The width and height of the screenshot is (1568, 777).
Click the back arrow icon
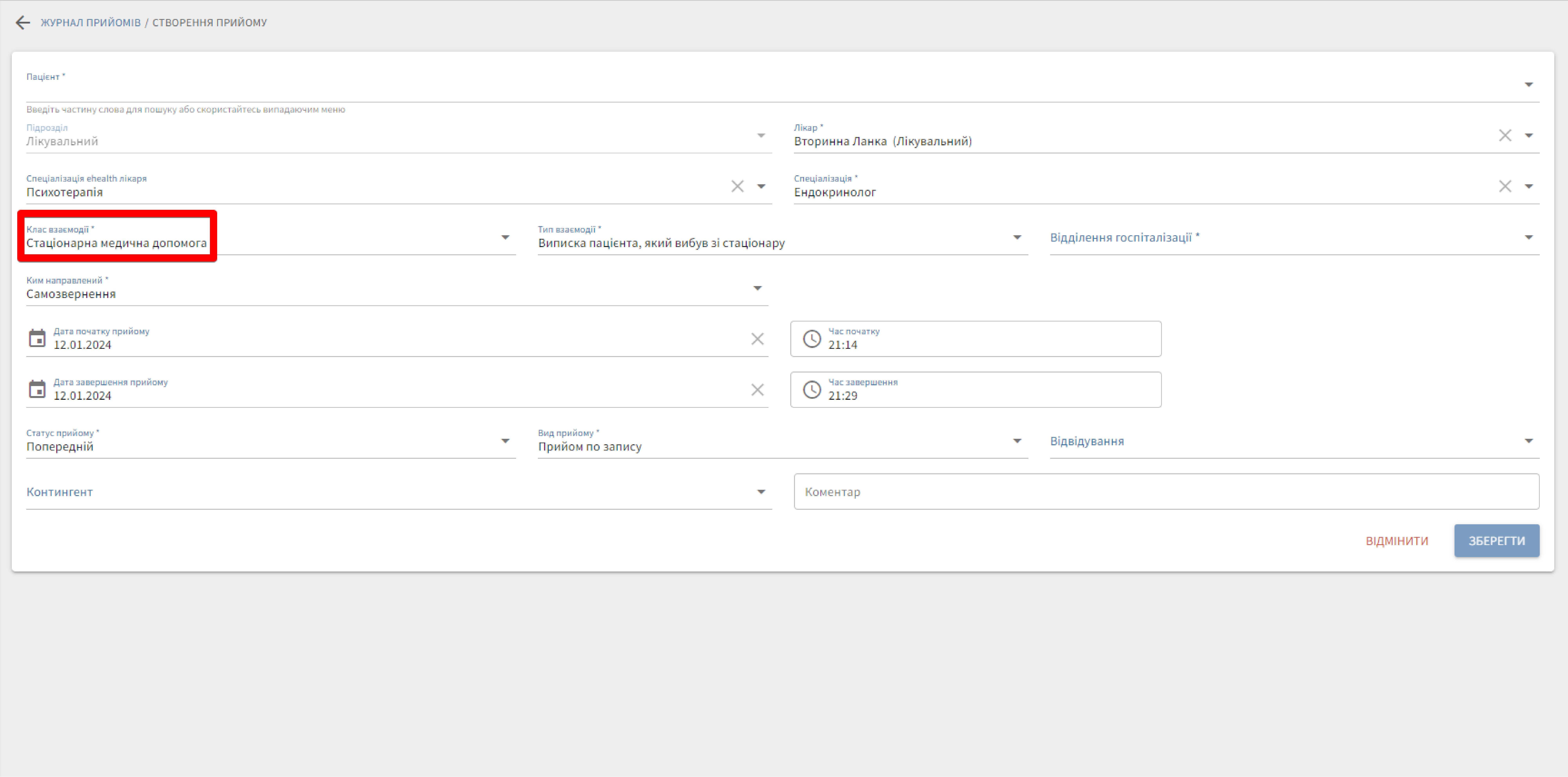(x=23, y=23)
